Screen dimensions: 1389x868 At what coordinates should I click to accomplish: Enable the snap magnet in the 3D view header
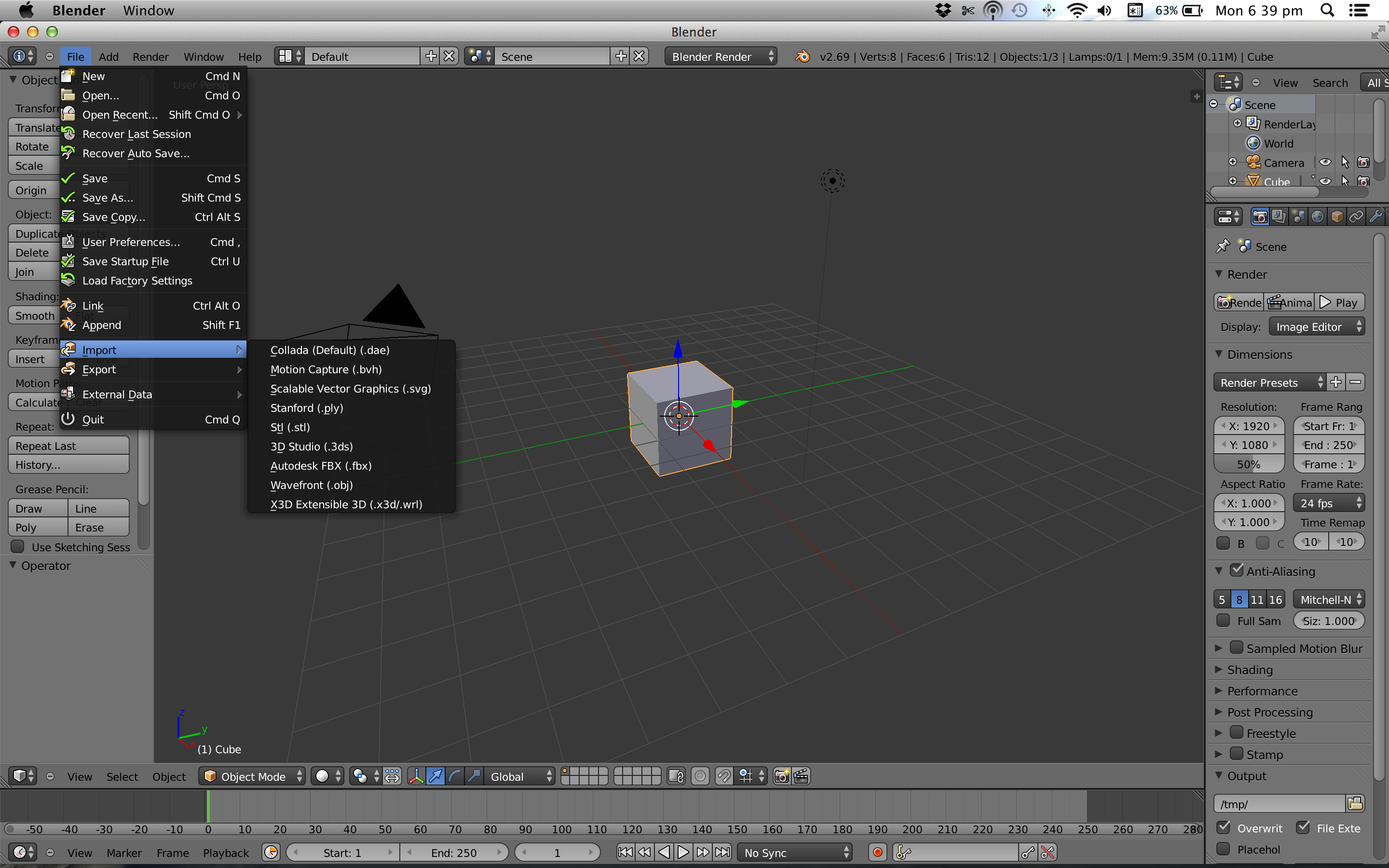point(724,776)
